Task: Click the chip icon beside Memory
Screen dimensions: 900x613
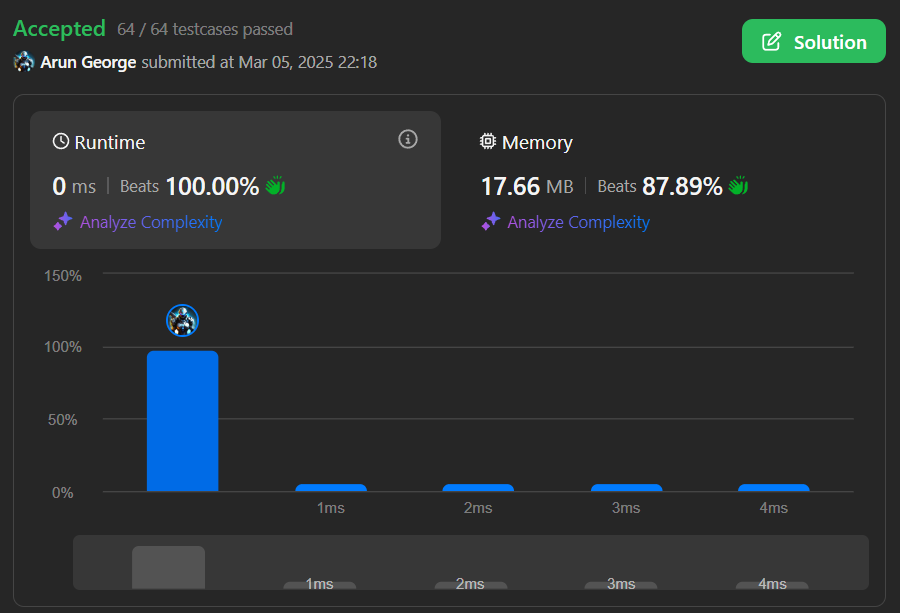Action: point(488,142)
